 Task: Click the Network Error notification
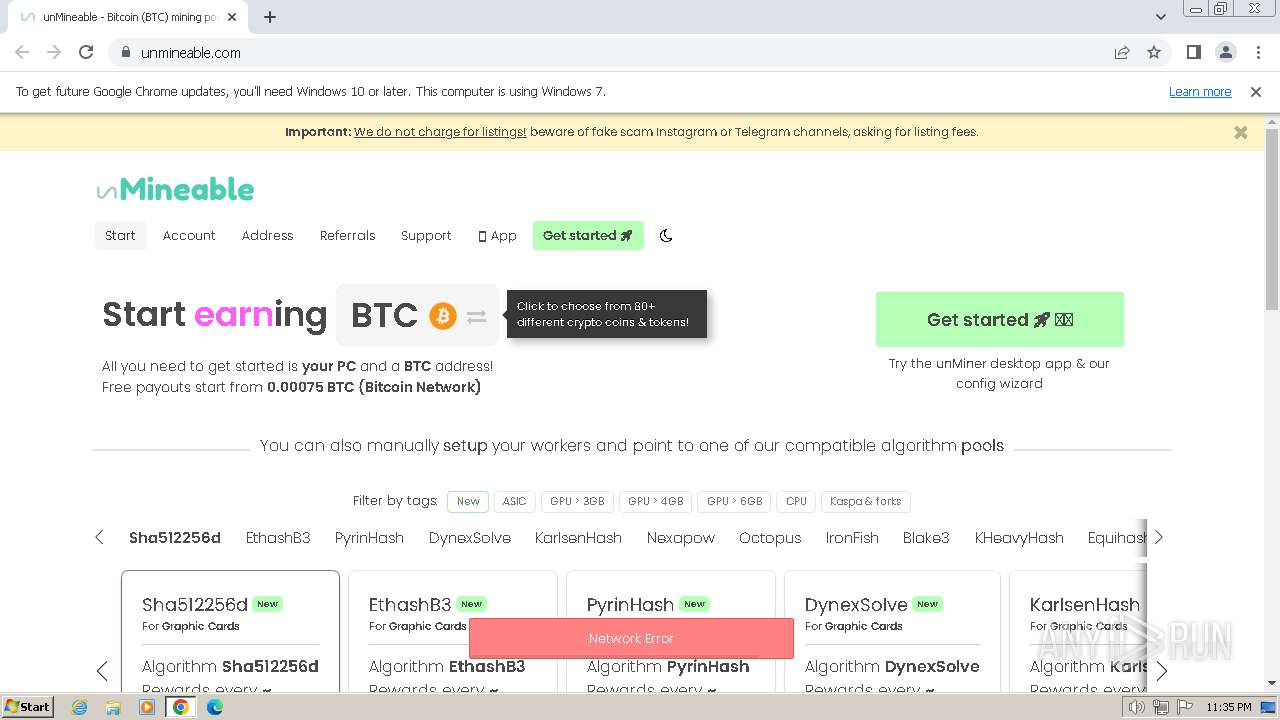pos(631,638)
